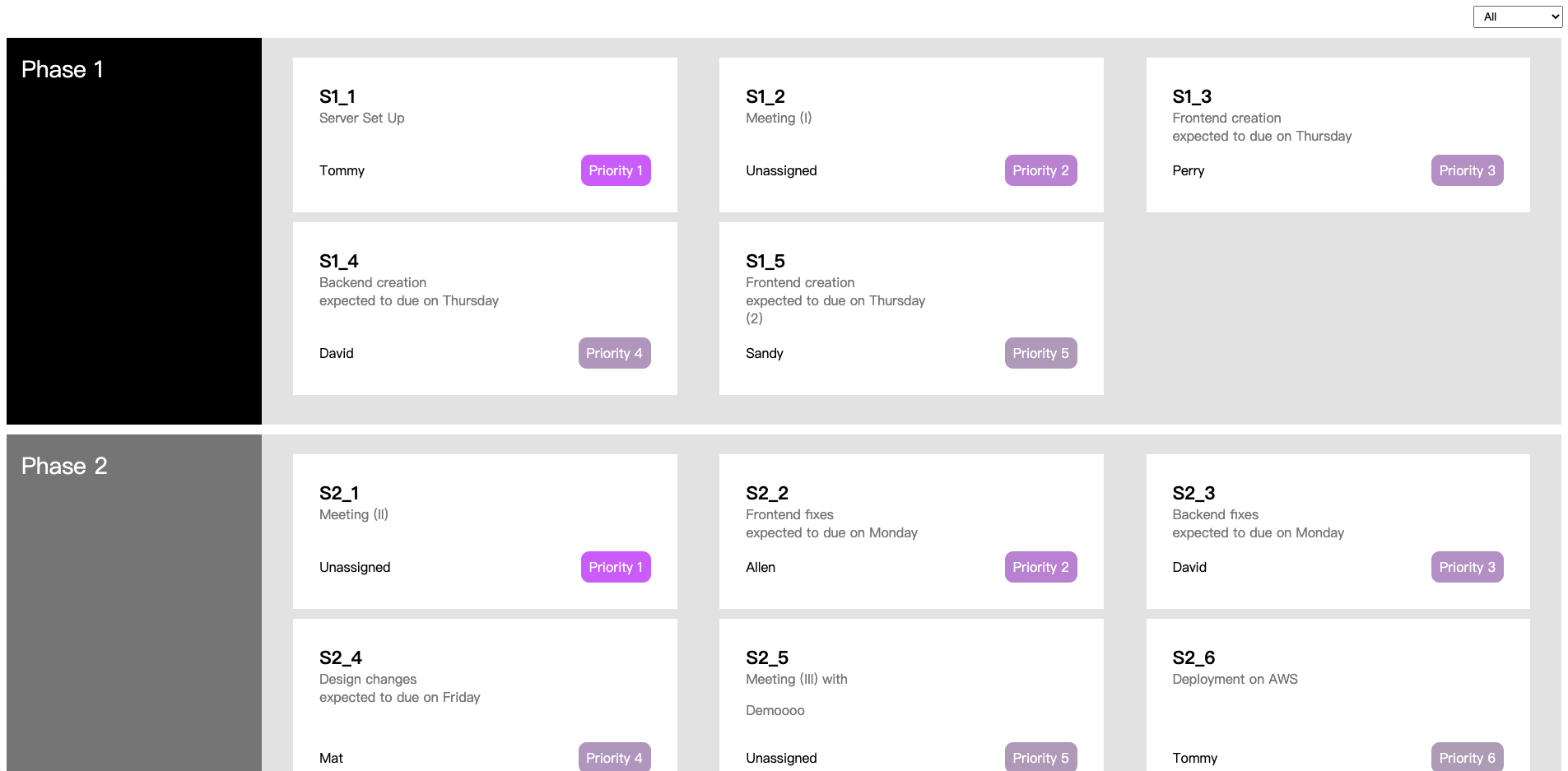Click the Priority 3 badge on S1_3

point(1467,170)
